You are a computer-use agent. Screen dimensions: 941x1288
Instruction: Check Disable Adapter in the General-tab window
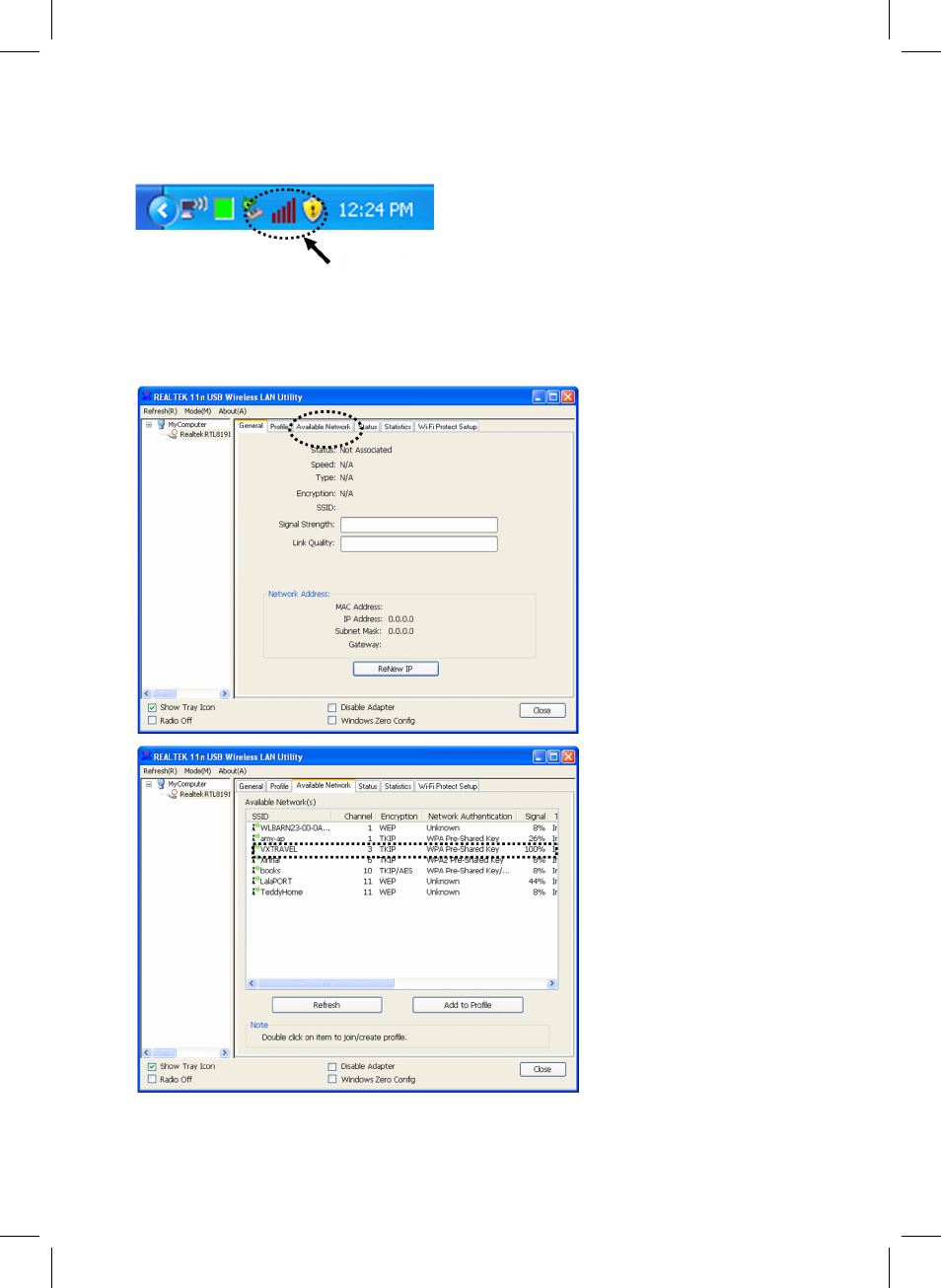332,708
